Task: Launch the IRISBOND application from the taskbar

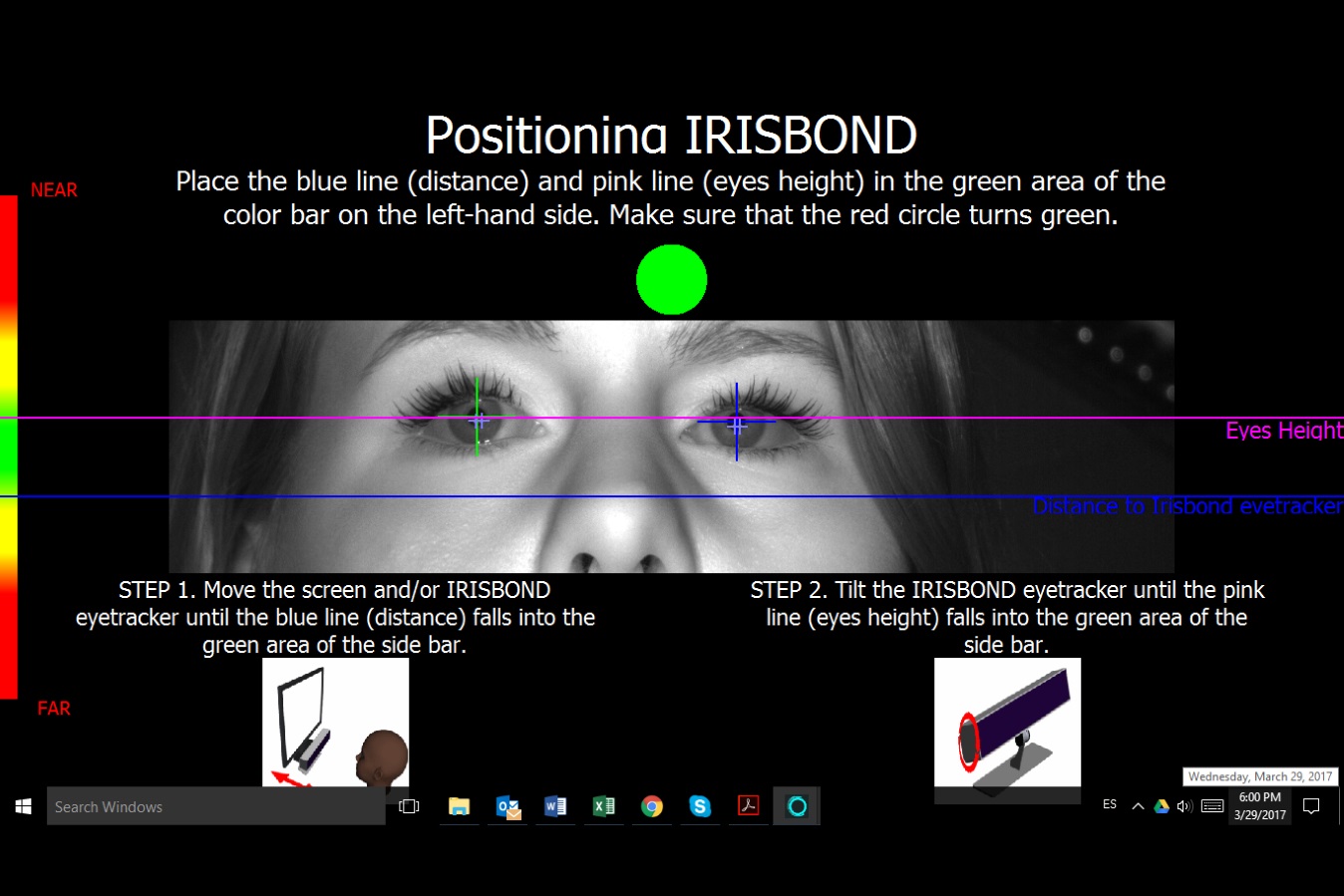Action: click(796, 806)
